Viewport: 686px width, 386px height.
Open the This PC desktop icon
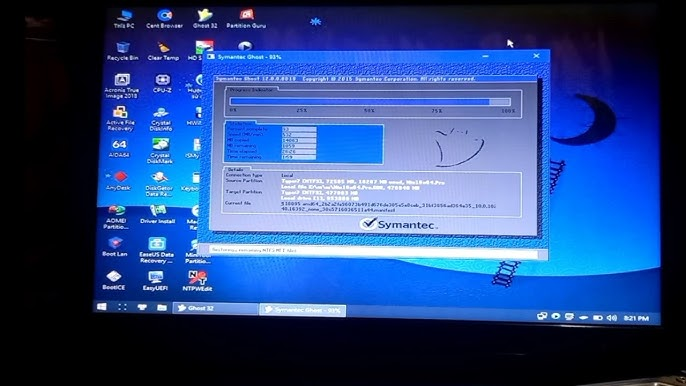point(124,19)
